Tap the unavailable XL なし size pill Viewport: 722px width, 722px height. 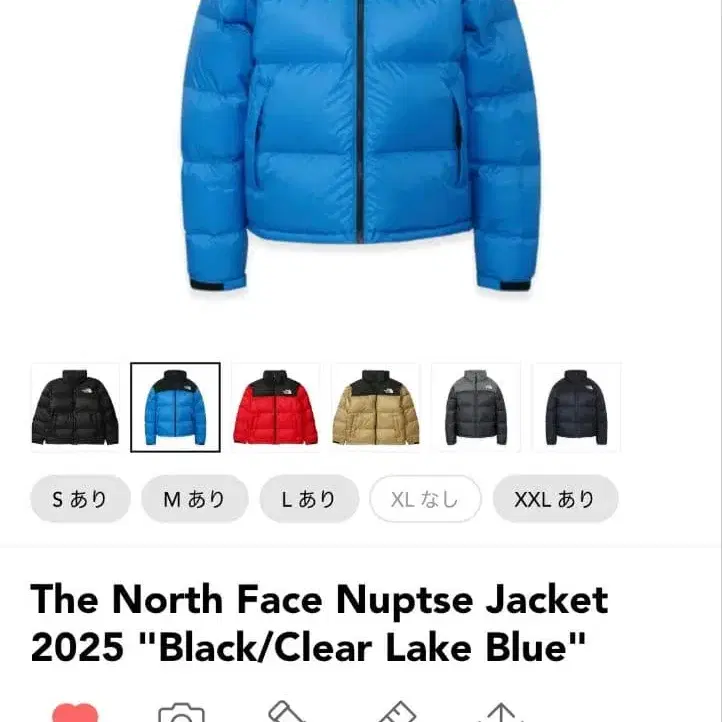(x=425, y=499)
